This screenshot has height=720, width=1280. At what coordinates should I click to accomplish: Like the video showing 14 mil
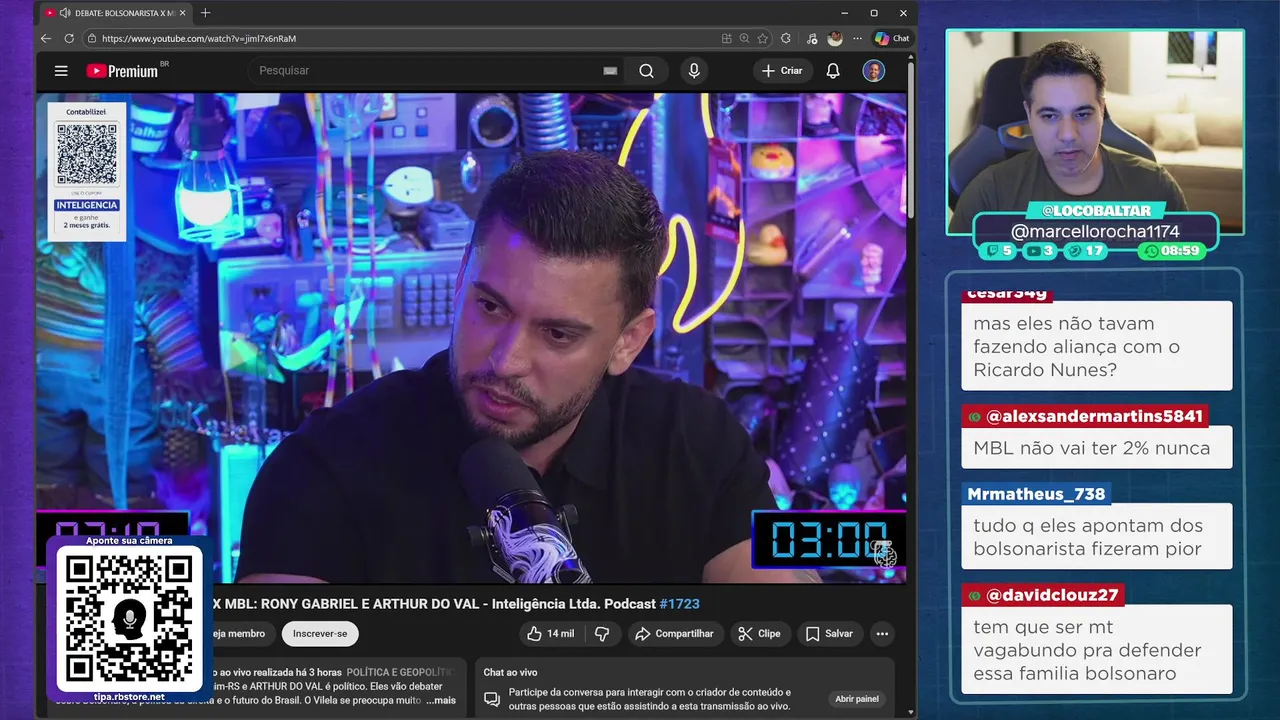550,634
